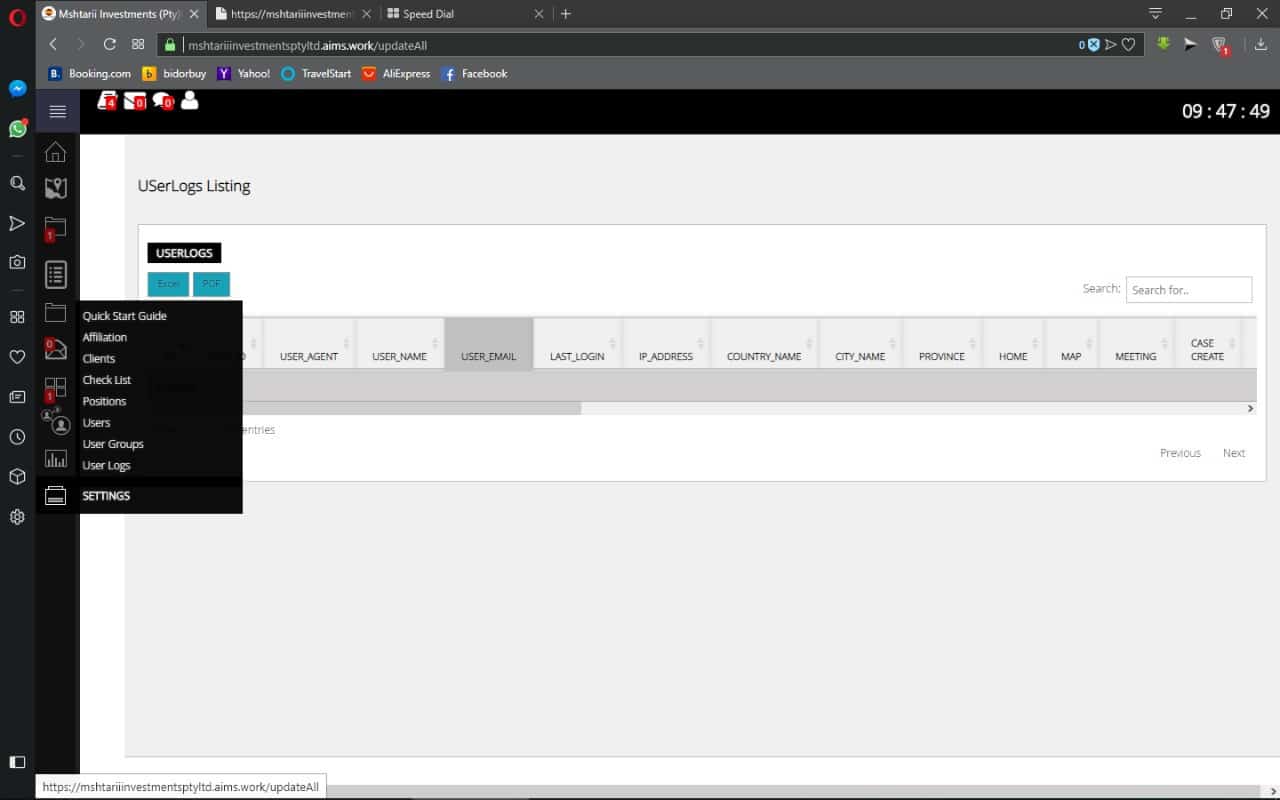
Task: Sort by the LAST_LOGIN column
Action: (578, 344)
